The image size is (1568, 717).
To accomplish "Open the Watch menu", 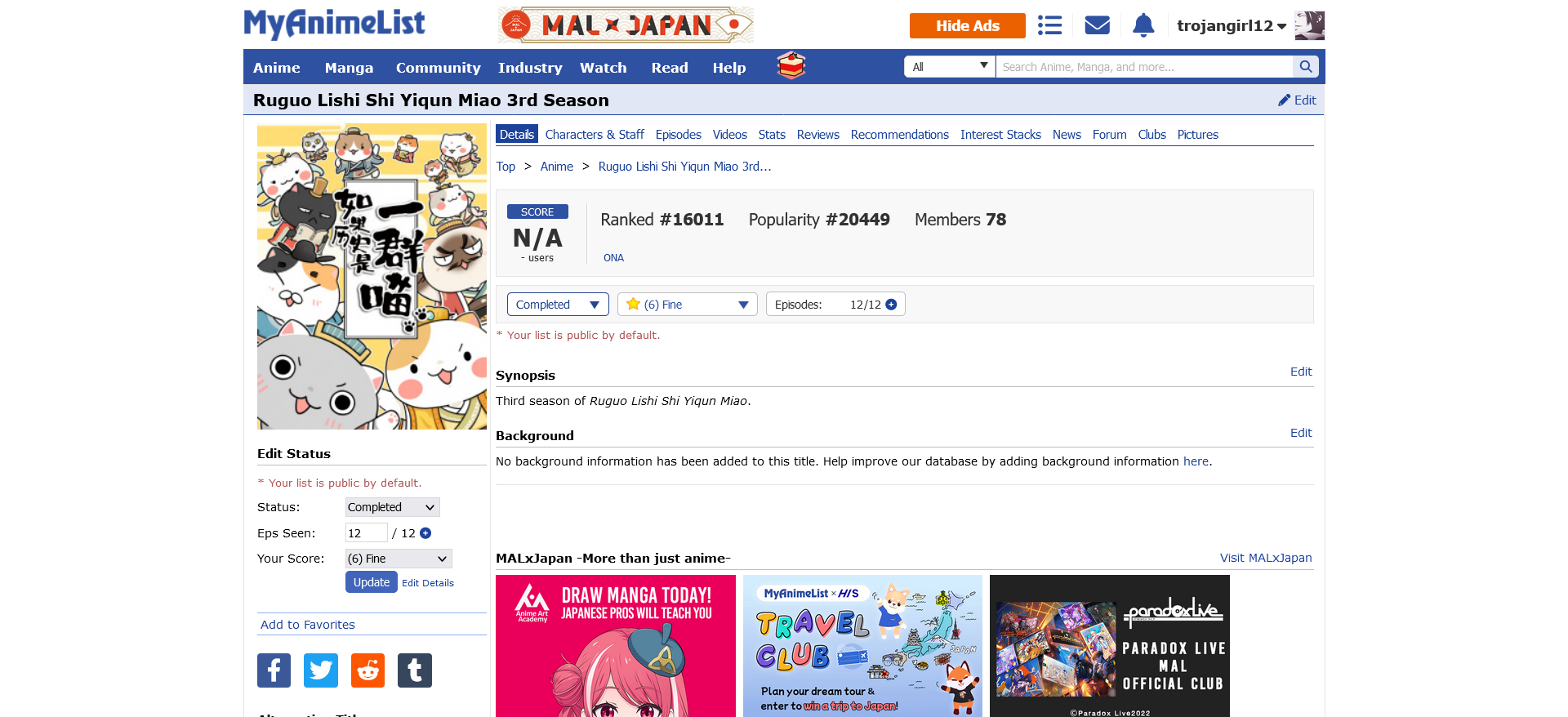I will tap(604, 68).
